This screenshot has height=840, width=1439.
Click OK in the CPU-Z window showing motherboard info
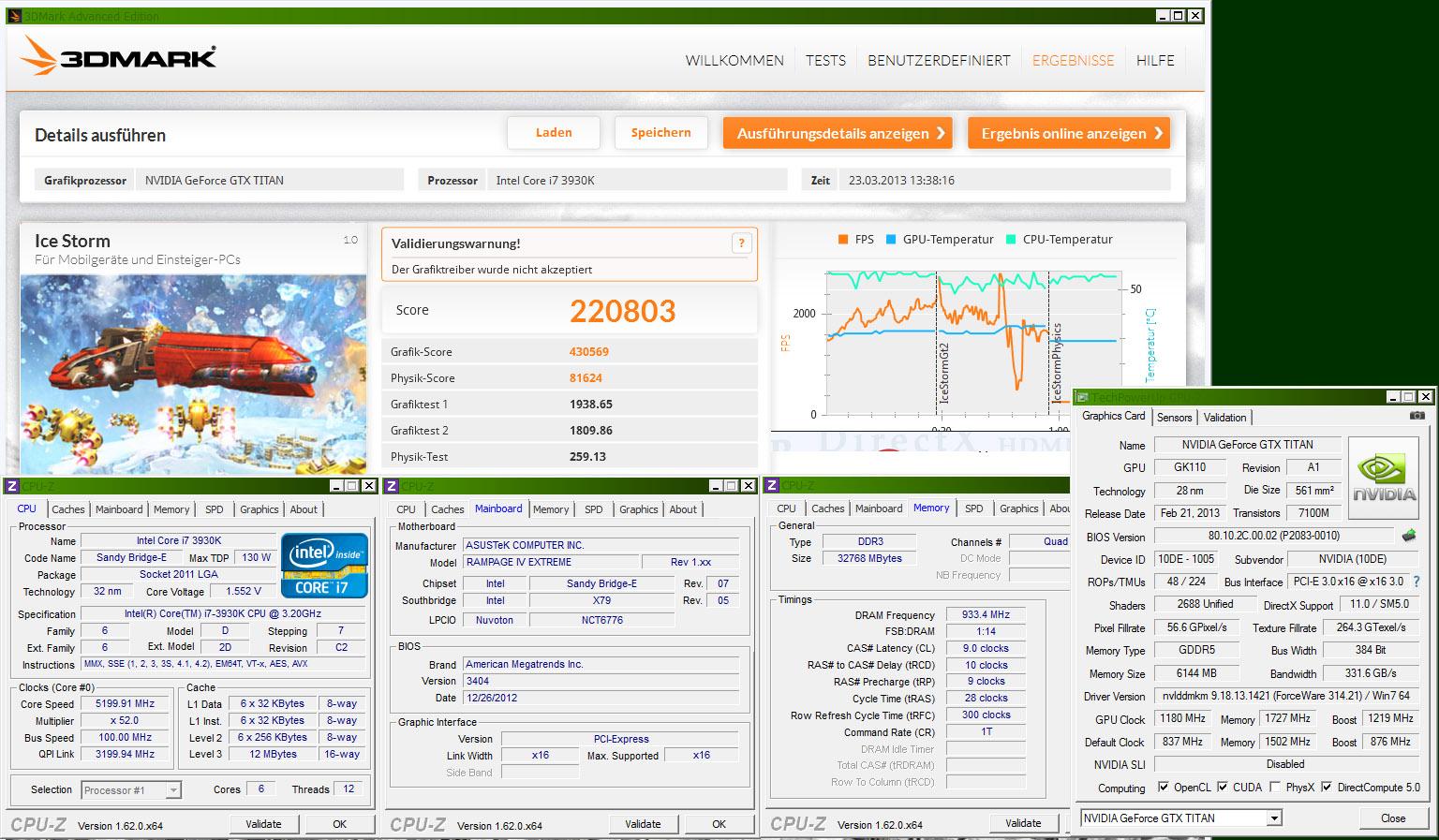(x=719, y=824)
